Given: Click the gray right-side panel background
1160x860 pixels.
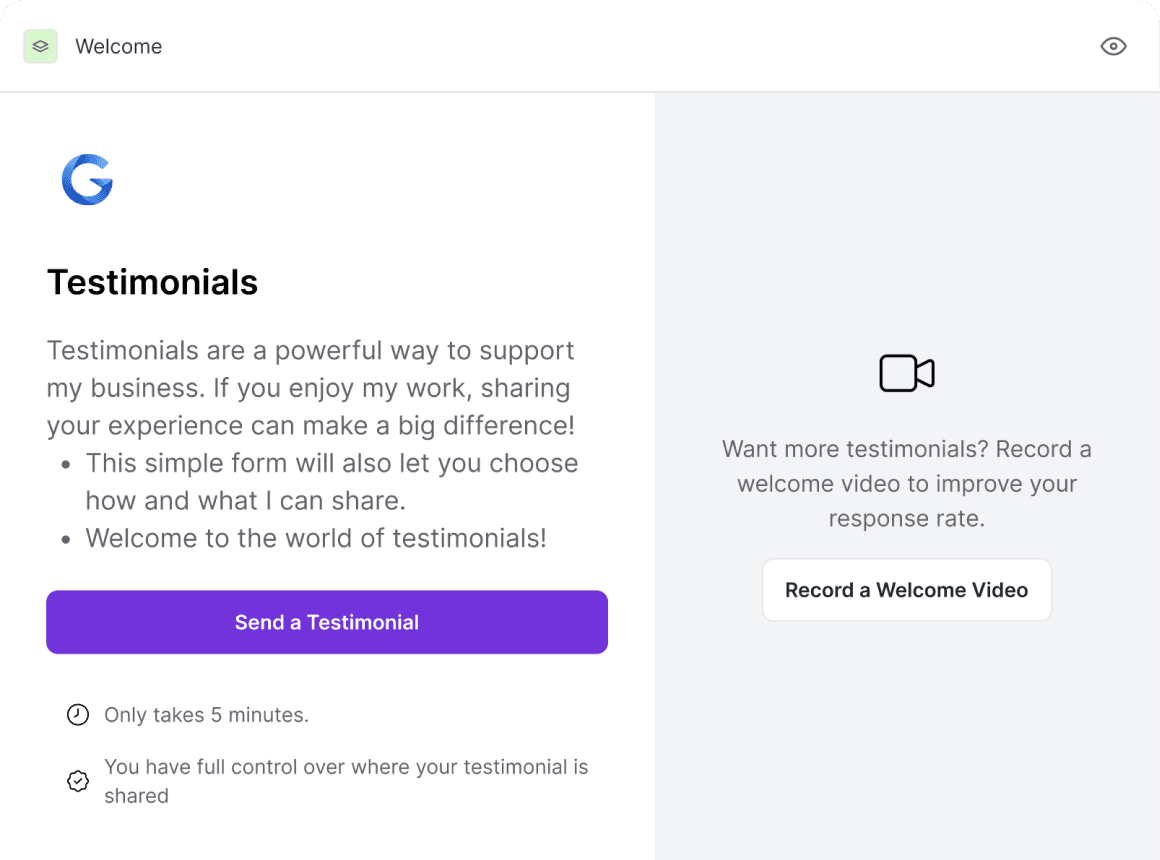Looking at the screenshot, I should [x=906, y=200].
